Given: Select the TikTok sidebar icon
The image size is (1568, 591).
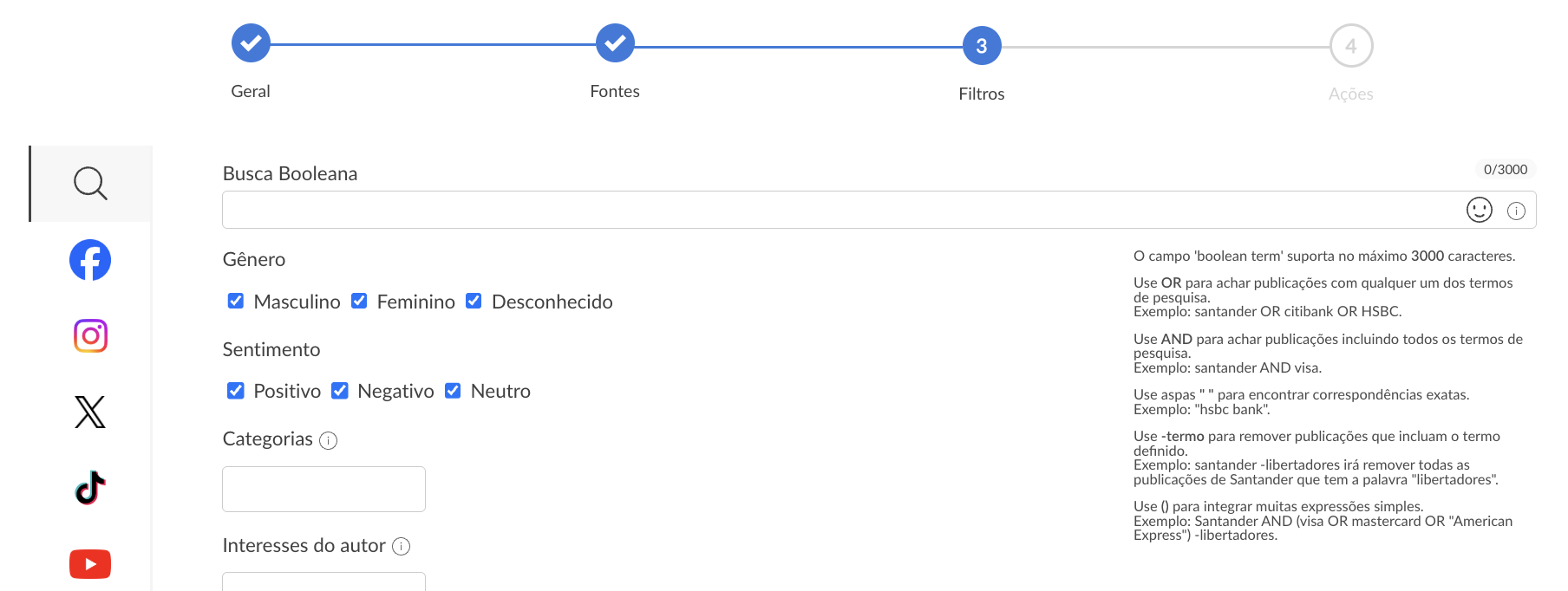Looking at the screenshot, I should pyautogui.click(x=90, y=488).
